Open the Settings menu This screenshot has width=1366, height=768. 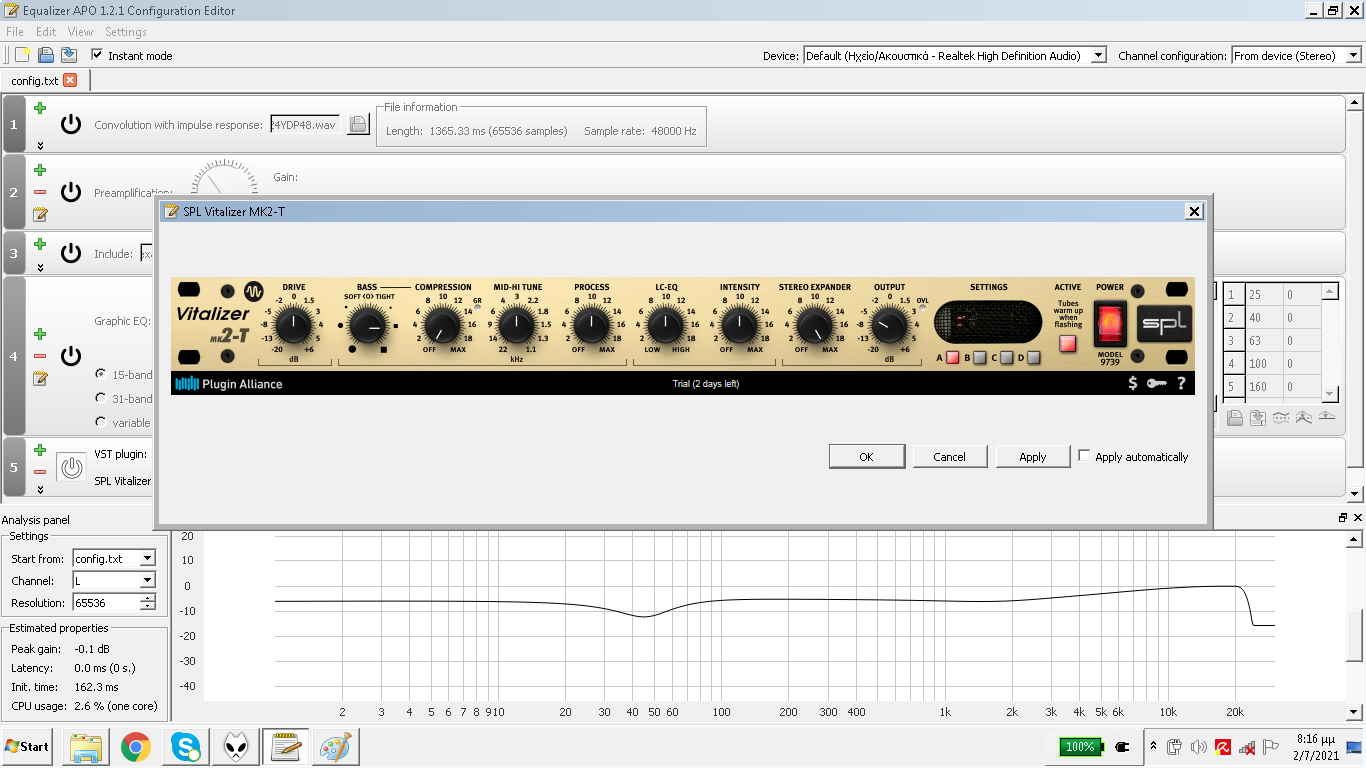[126, 32]
